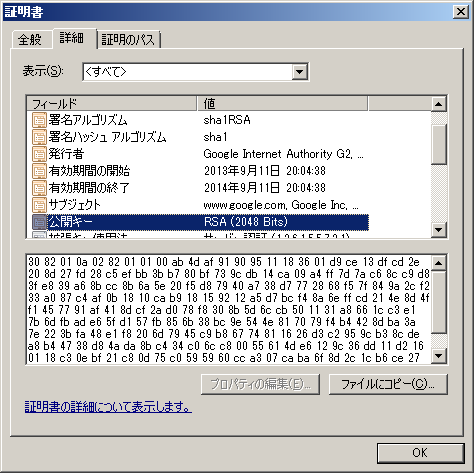Switch to the 全般 tab
The height and width of the screenshot is (473, 474).
pos(30,40)
